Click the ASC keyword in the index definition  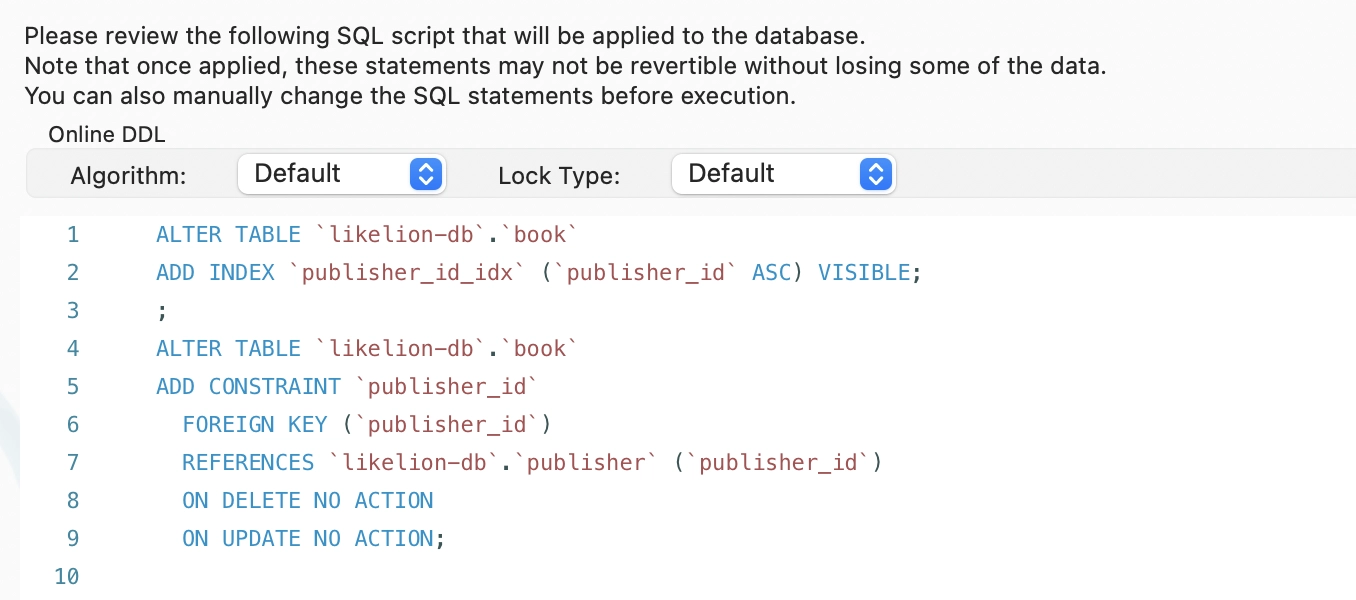pos(771,273)
